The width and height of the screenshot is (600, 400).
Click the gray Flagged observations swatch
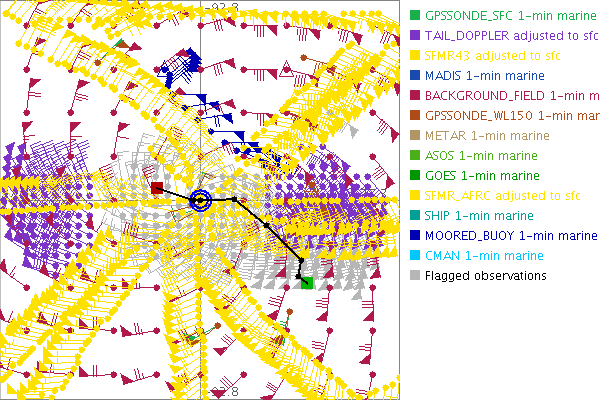click(x=415, y=276)
